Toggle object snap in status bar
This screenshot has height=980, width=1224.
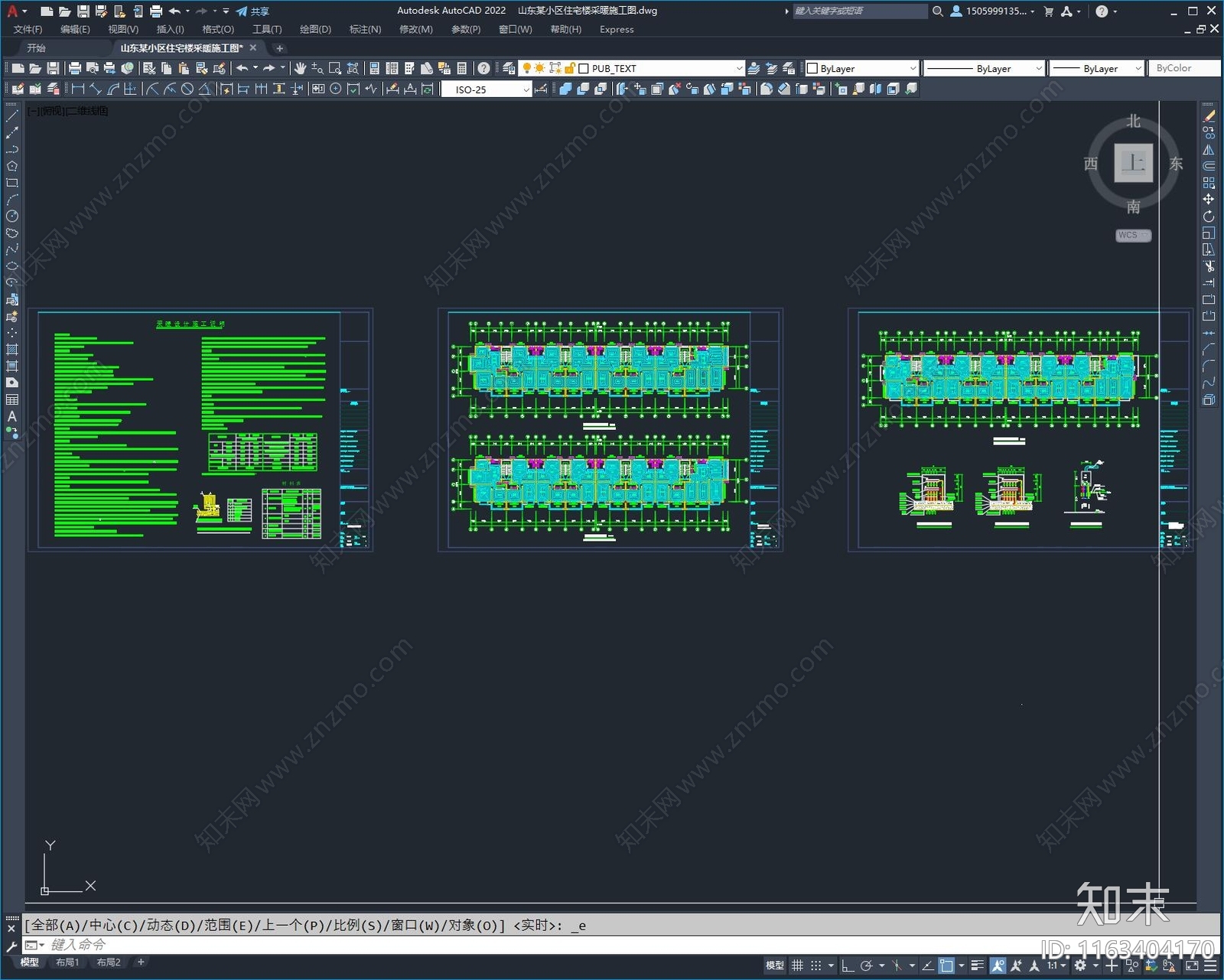click(946, 965)
